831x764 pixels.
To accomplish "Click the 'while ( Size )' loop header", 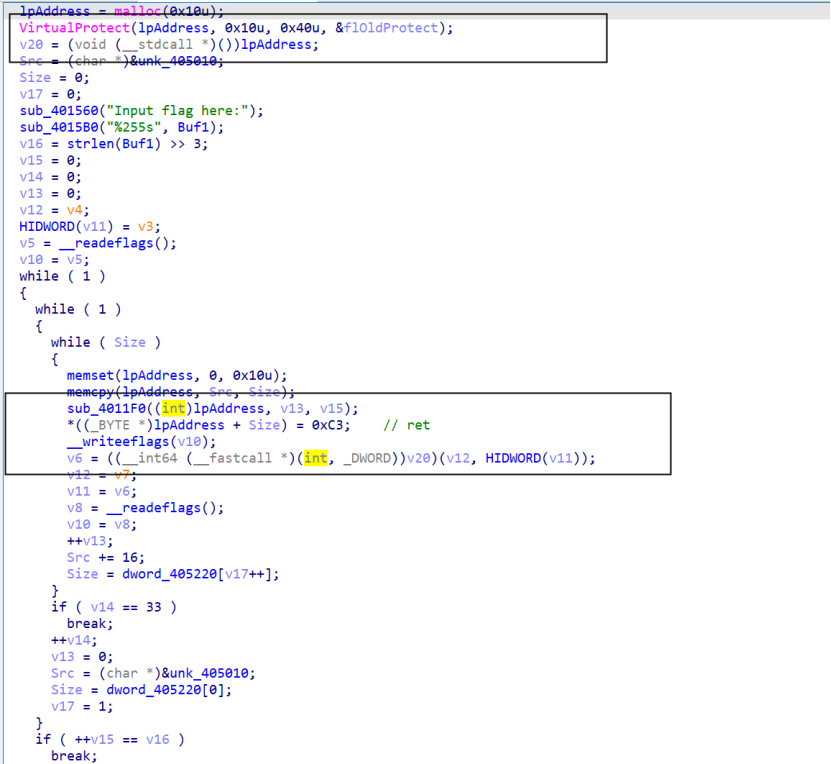I will coord(105,342).
